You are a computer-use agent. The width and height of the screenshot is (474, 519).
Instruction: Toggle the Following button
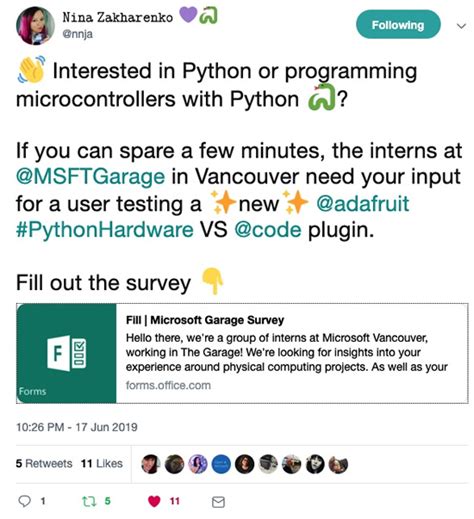[398, 25]
